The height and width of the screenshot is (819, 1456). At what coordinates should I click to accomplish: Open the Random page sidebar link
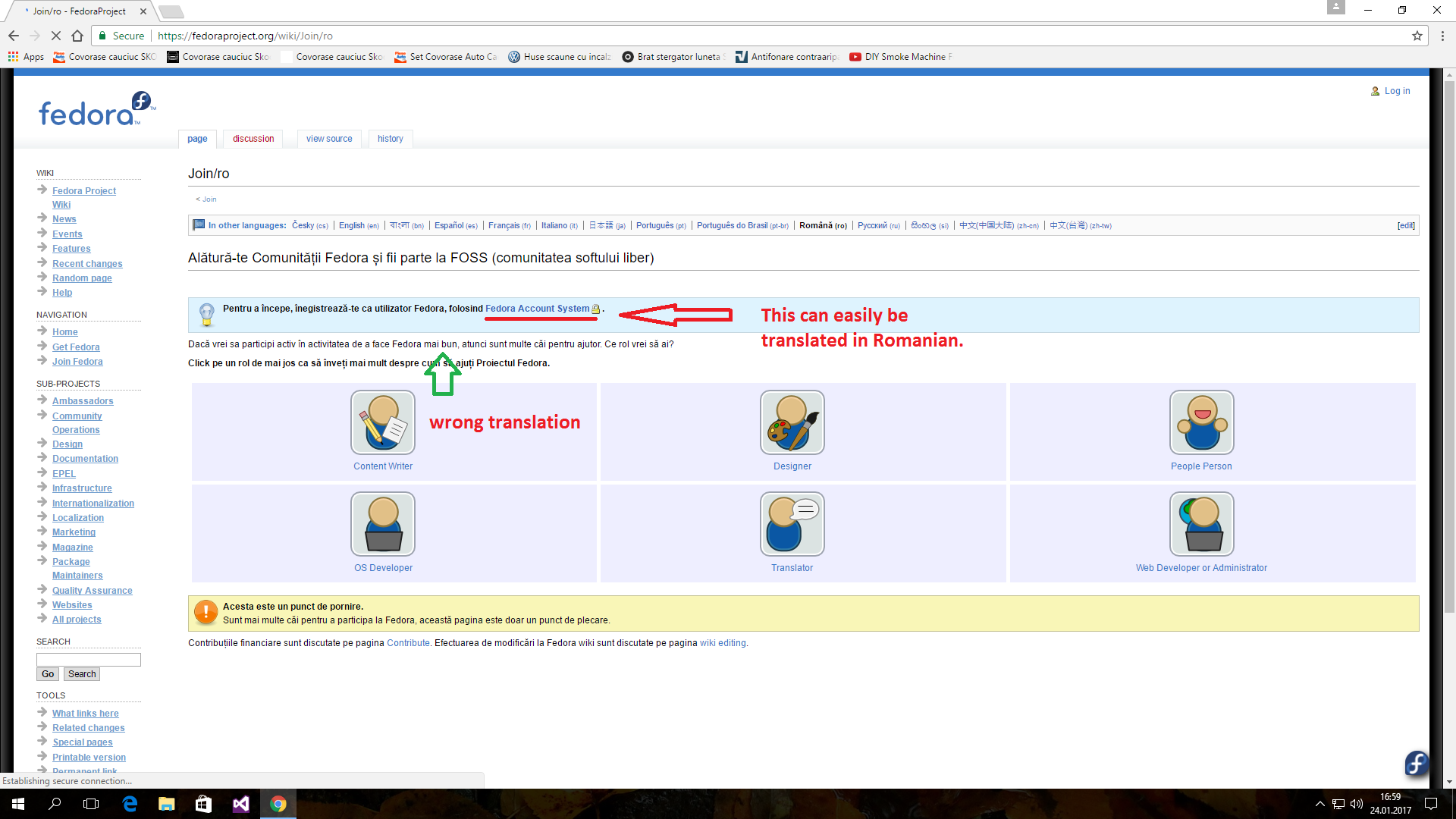point(82,278)
